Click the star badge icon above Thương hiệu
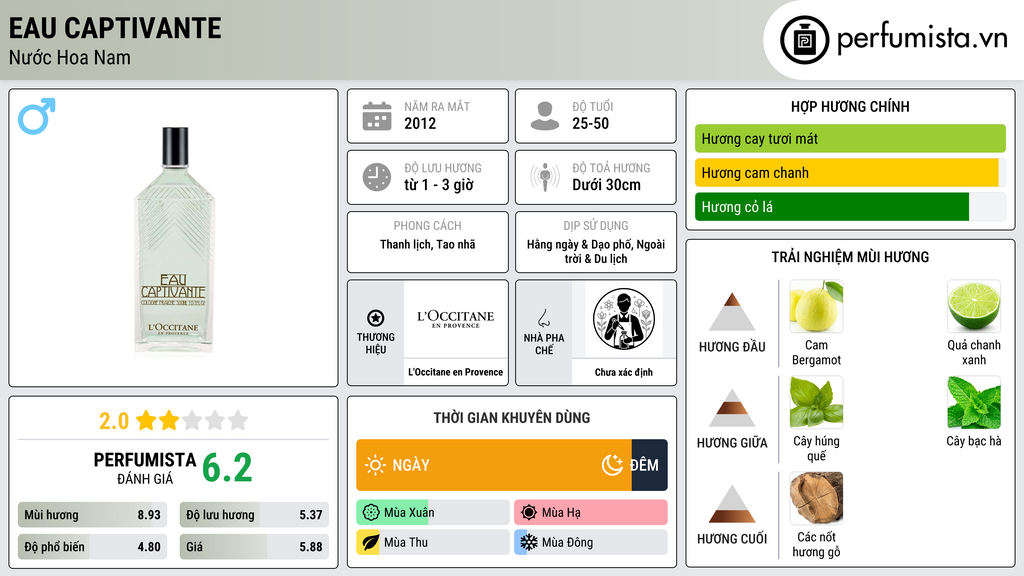 coord(376,318)
